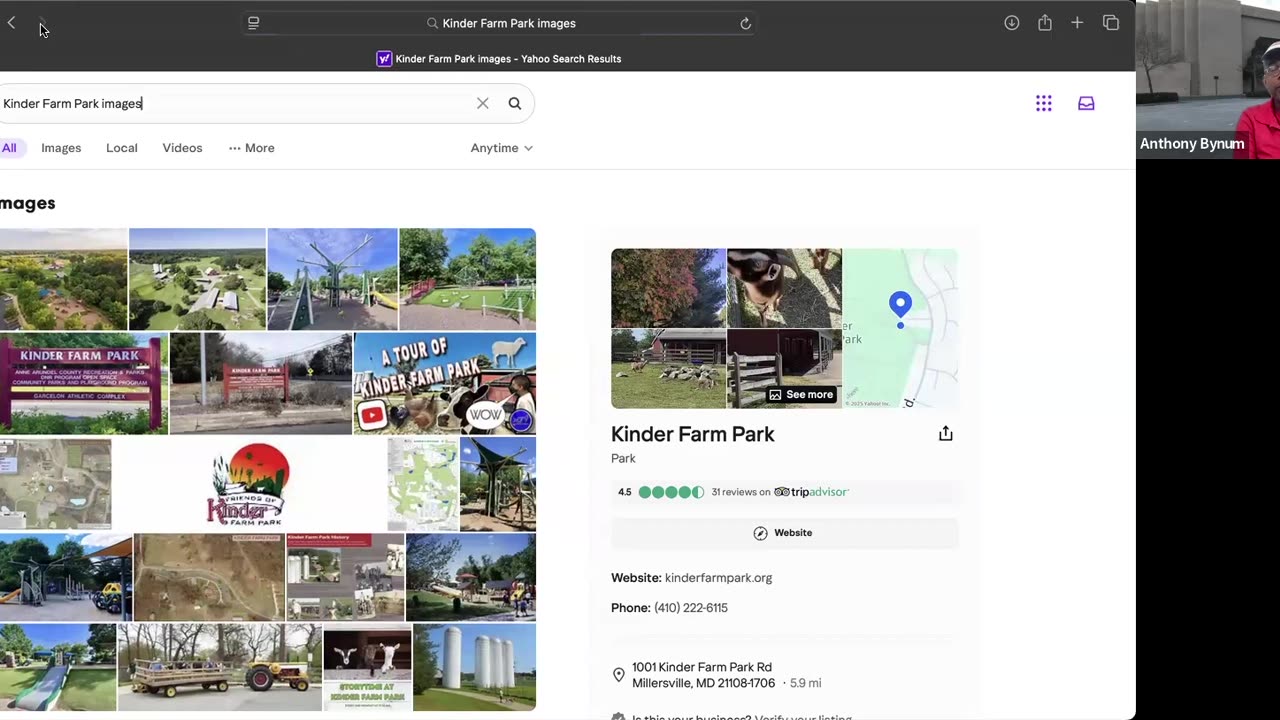This screenshot has height=720, width=1280.
Task: Click the Tripadvisor logo
Action: point(812,492)
